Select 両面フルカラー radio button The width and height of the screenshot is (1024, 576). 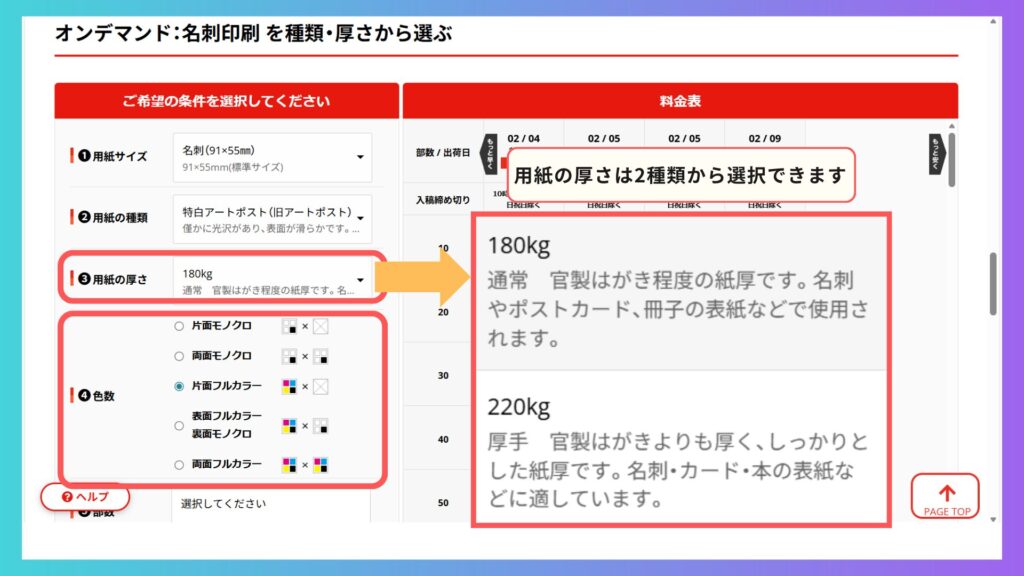coord(179,465)
